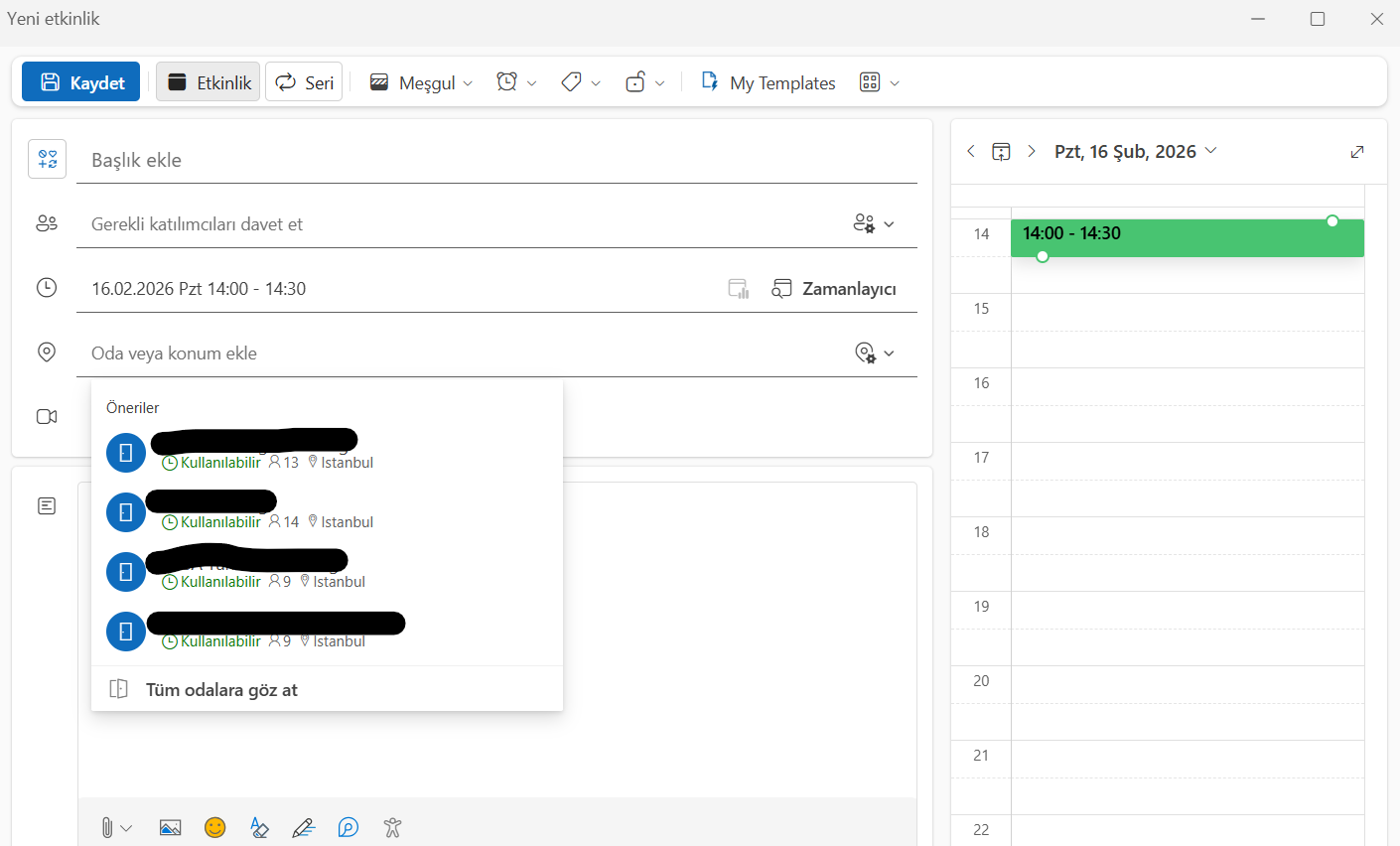Click the clock icon beside date field
1400x846 pixels.
[47, 288]
